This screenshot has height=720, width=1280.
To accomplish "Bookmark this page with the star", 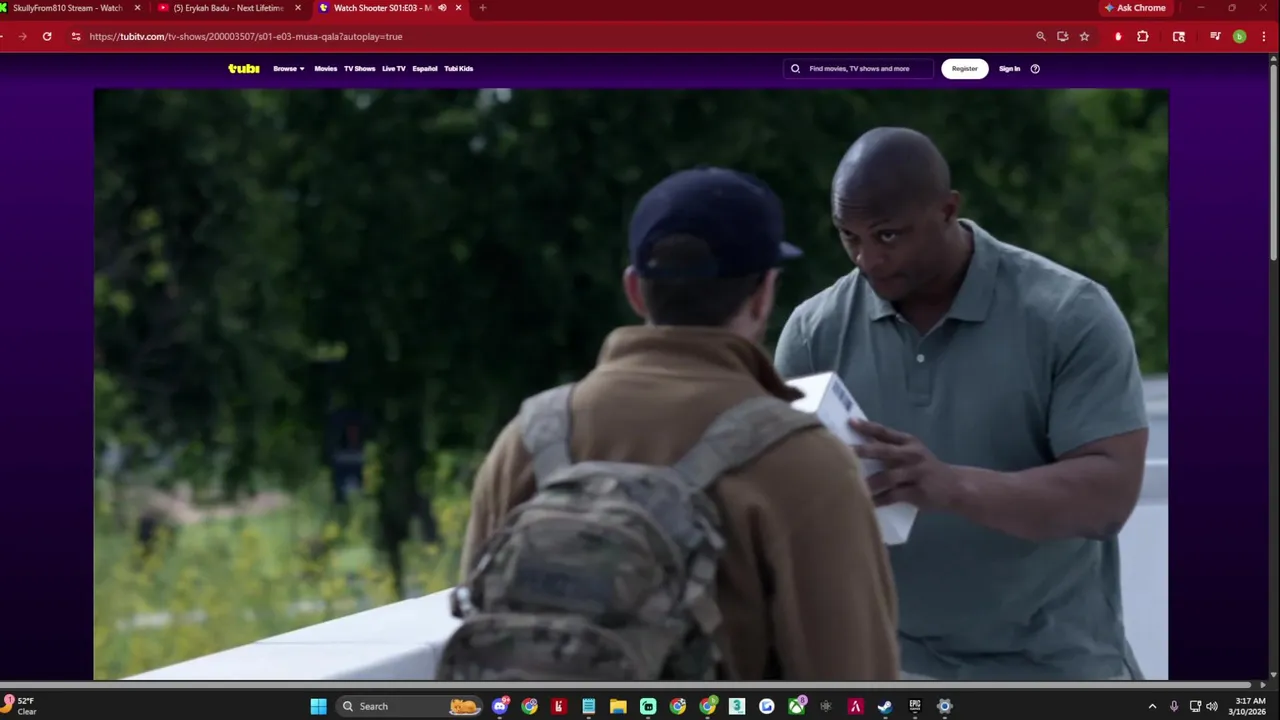I will coord(1085,36).
